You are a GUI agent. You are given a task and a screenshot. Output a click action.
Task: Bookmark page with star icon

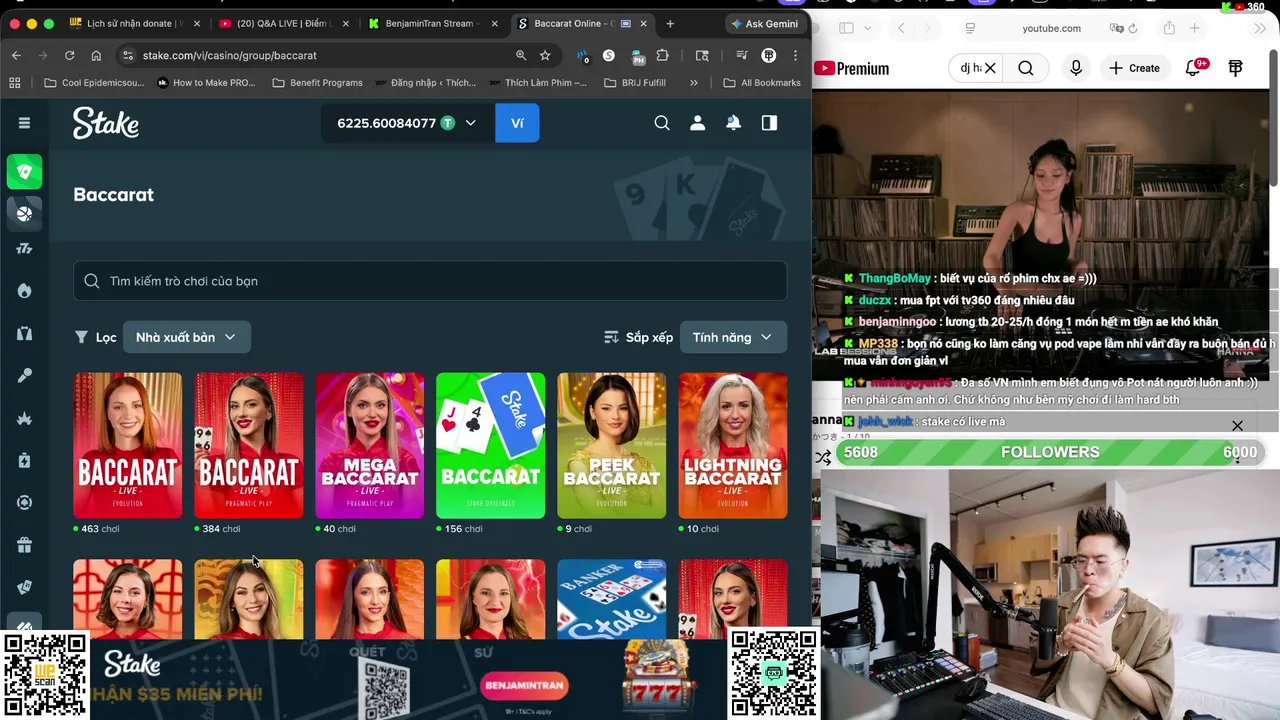[x=545, y=55]
